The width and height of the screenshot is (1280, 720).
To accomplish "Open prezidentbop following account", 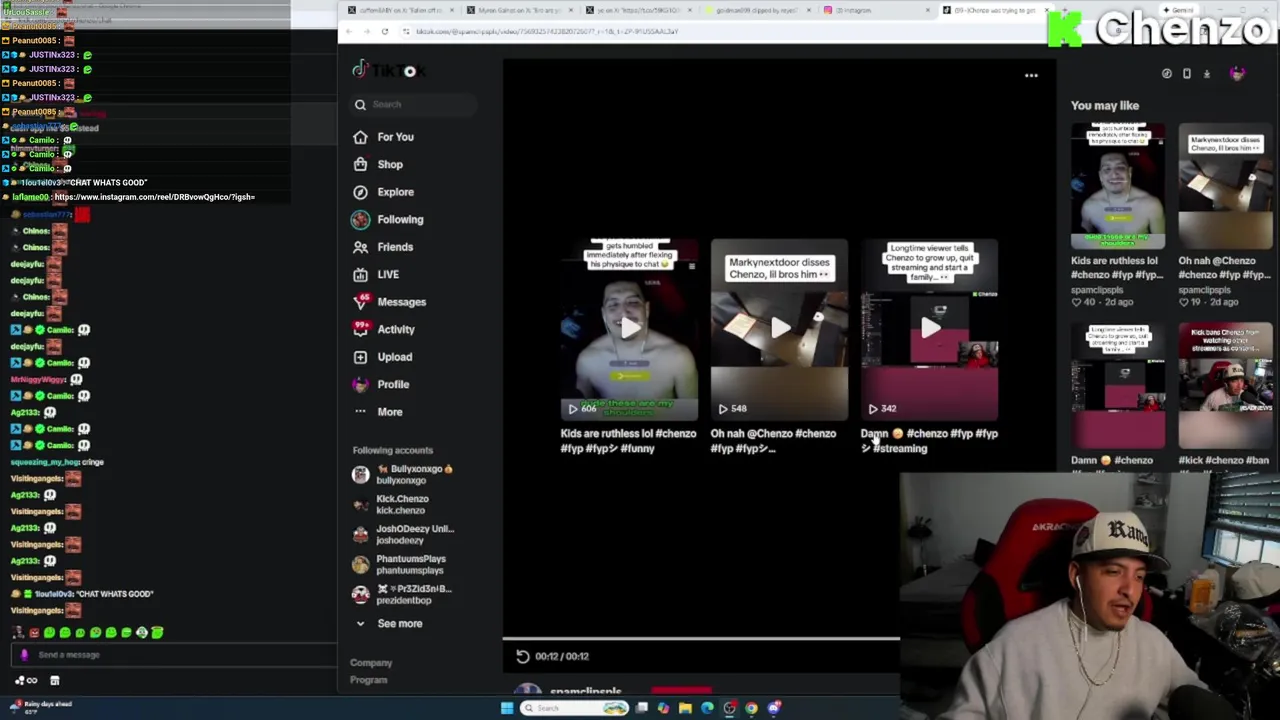I will pyautogui.click(x=402, y=594).
